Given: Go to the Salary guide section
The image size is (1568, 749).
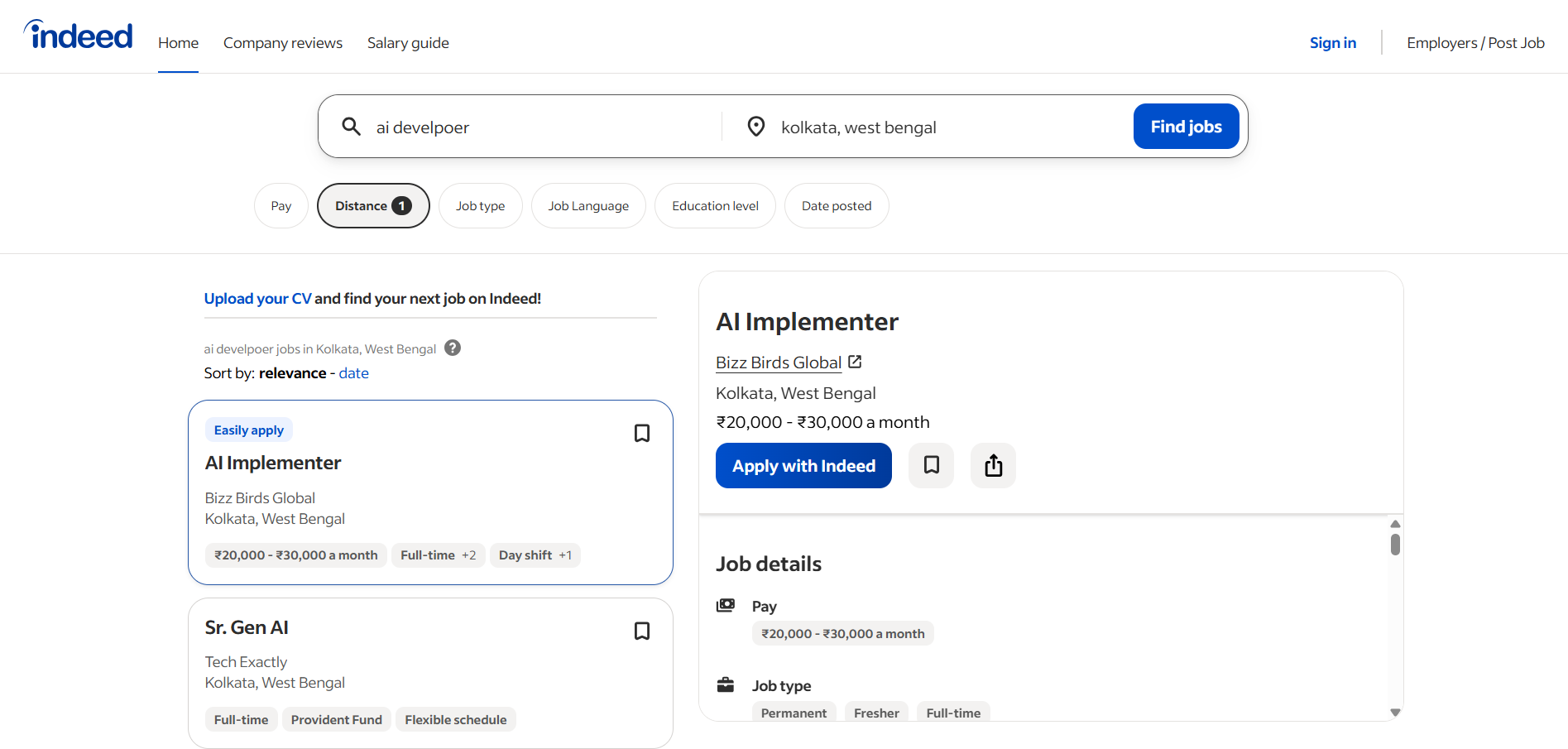Looking at the screenshot, I should [x=407, y=42].
